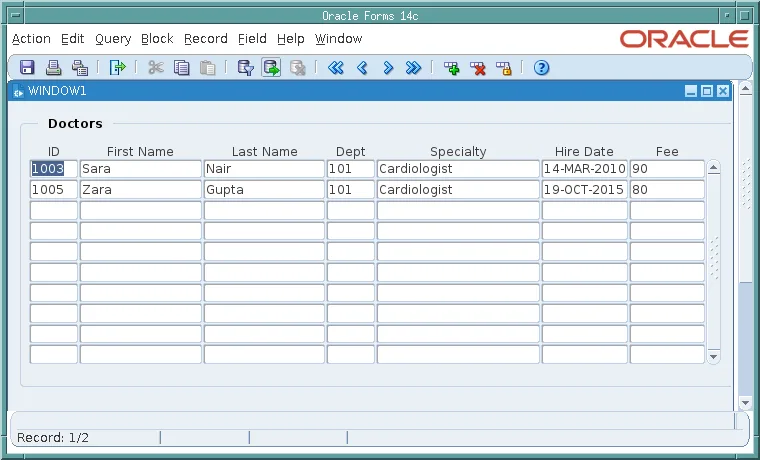
Task: Maximize WINDOW1 inner window
Action: click(707, 91)
